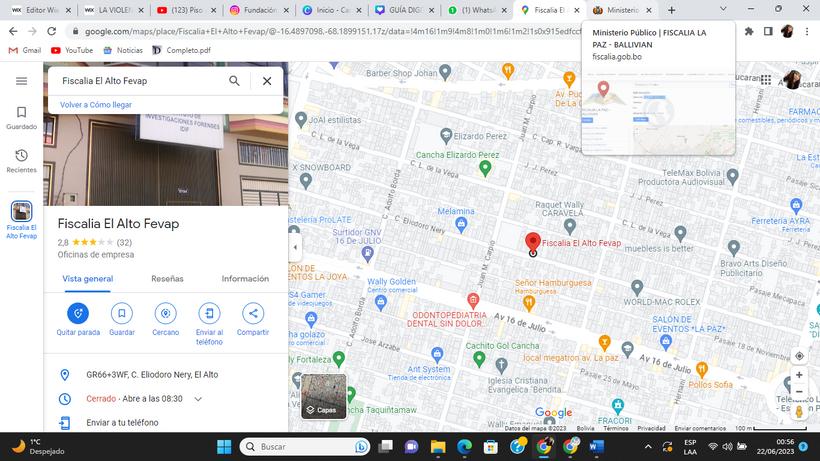Click the Privacidad link at map bottom
The image size is (820, 461).
pyautogui.click(x=651, y=428)
